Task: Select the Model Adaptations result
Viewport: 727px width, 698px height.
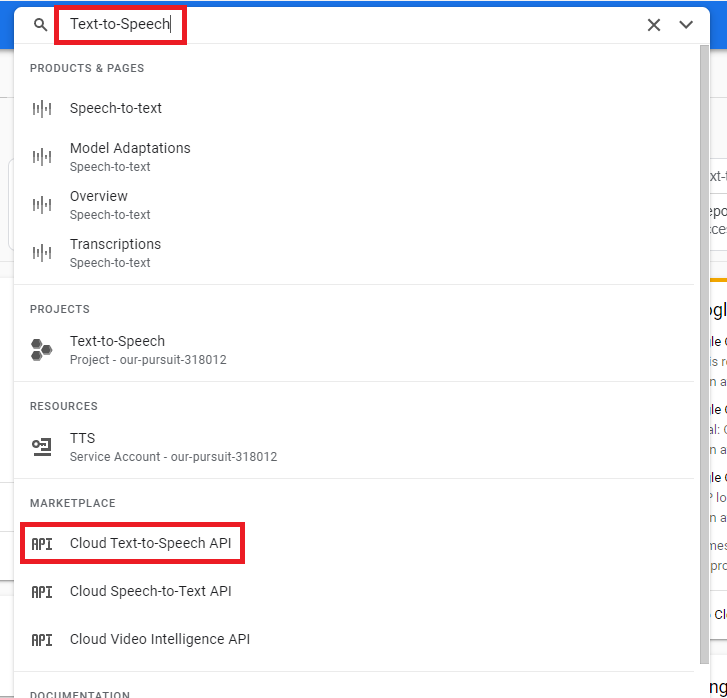Action: (x=130, y=149)
